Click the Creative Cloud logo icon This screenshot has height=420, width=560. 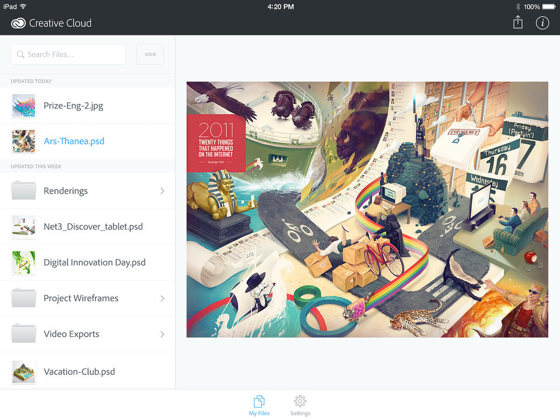(18, 23)
